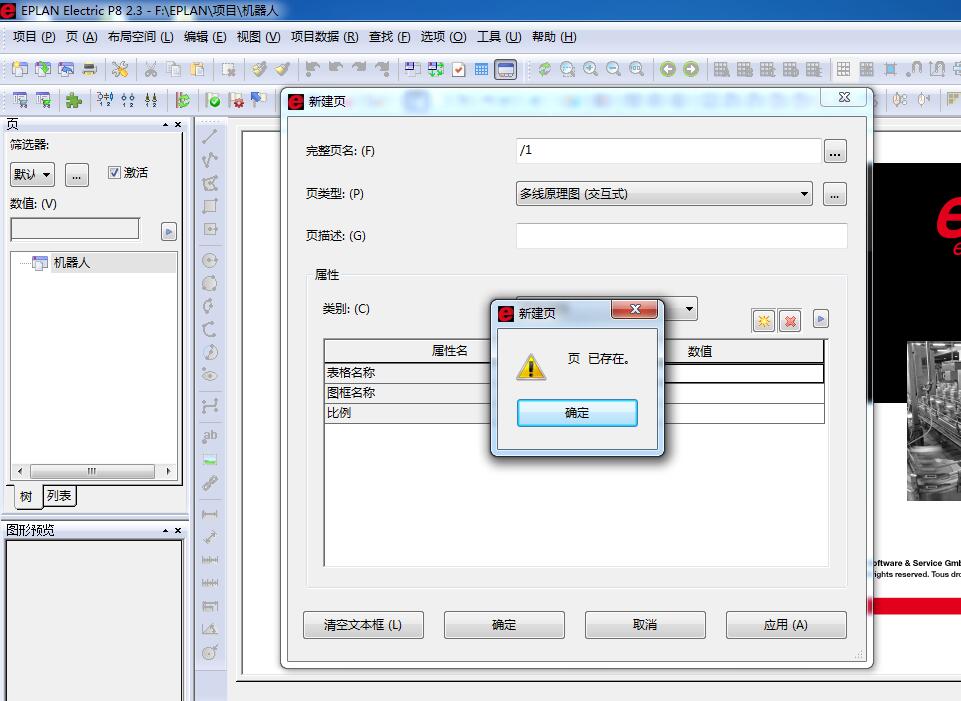Click the zoom out magnifier icon

point(612,69)
